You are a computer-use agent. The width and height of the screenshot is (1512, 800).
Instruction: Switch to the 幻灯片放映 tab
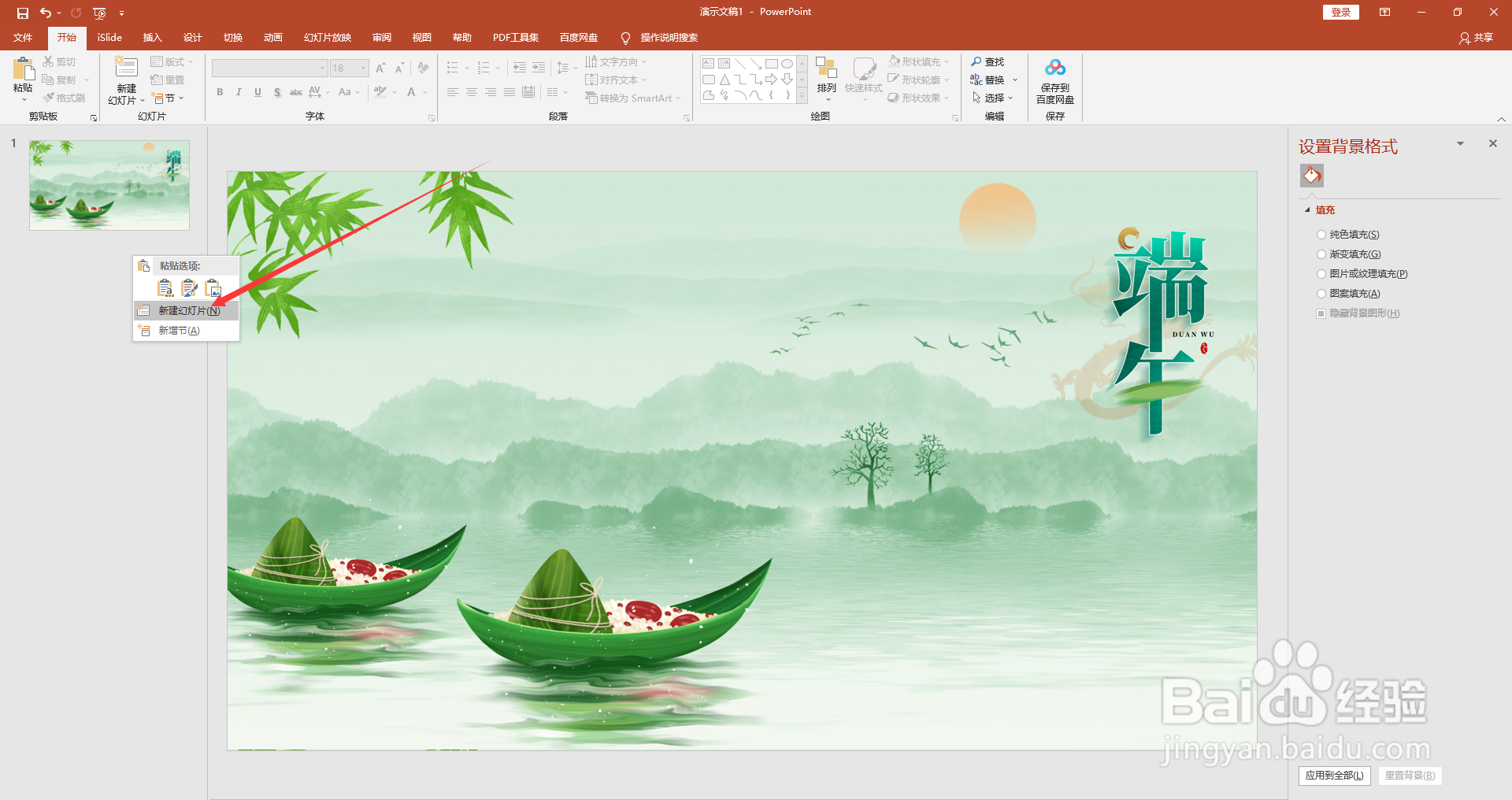pyautogui.click(x=328, y=38)
